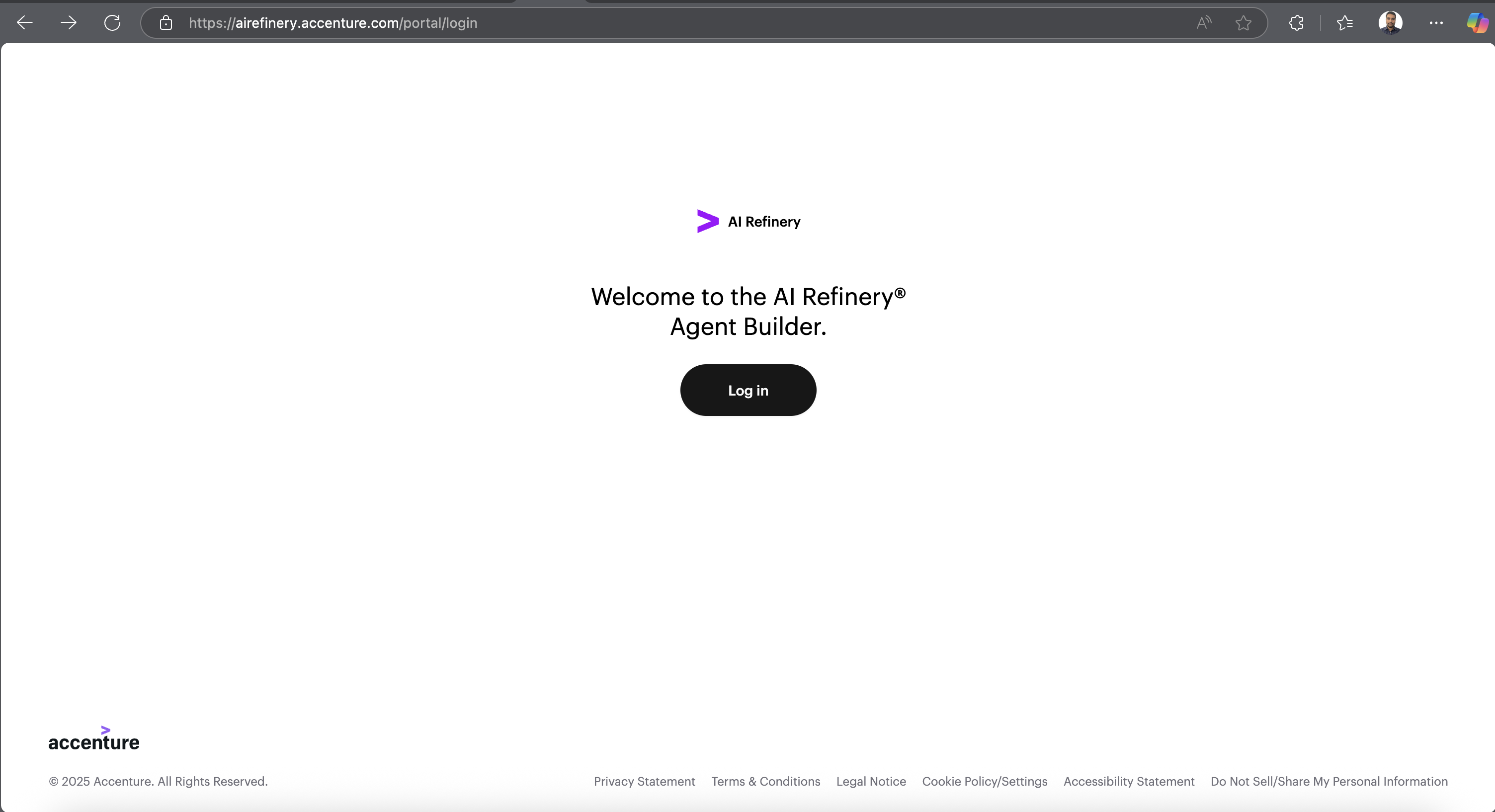Open the Accessibility Statement link
Viewport: 1495px width, 812px height.
point(1129,781)
